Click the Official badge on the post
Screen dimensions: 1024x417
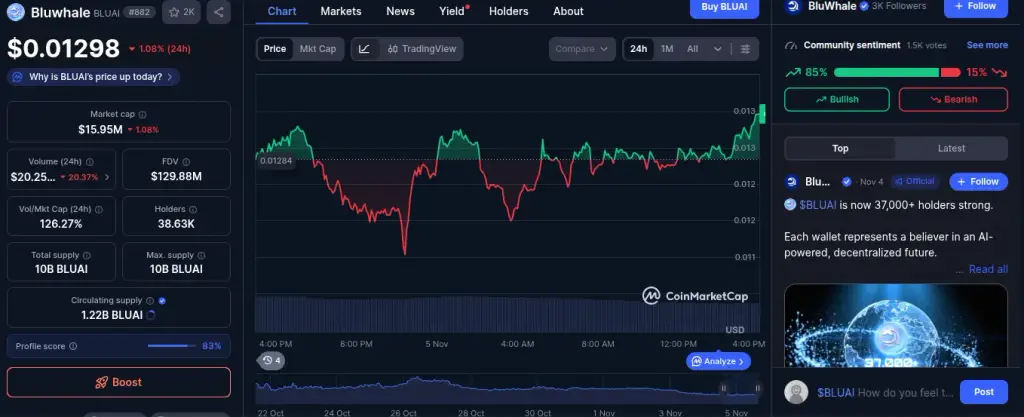tap(914, 181)
